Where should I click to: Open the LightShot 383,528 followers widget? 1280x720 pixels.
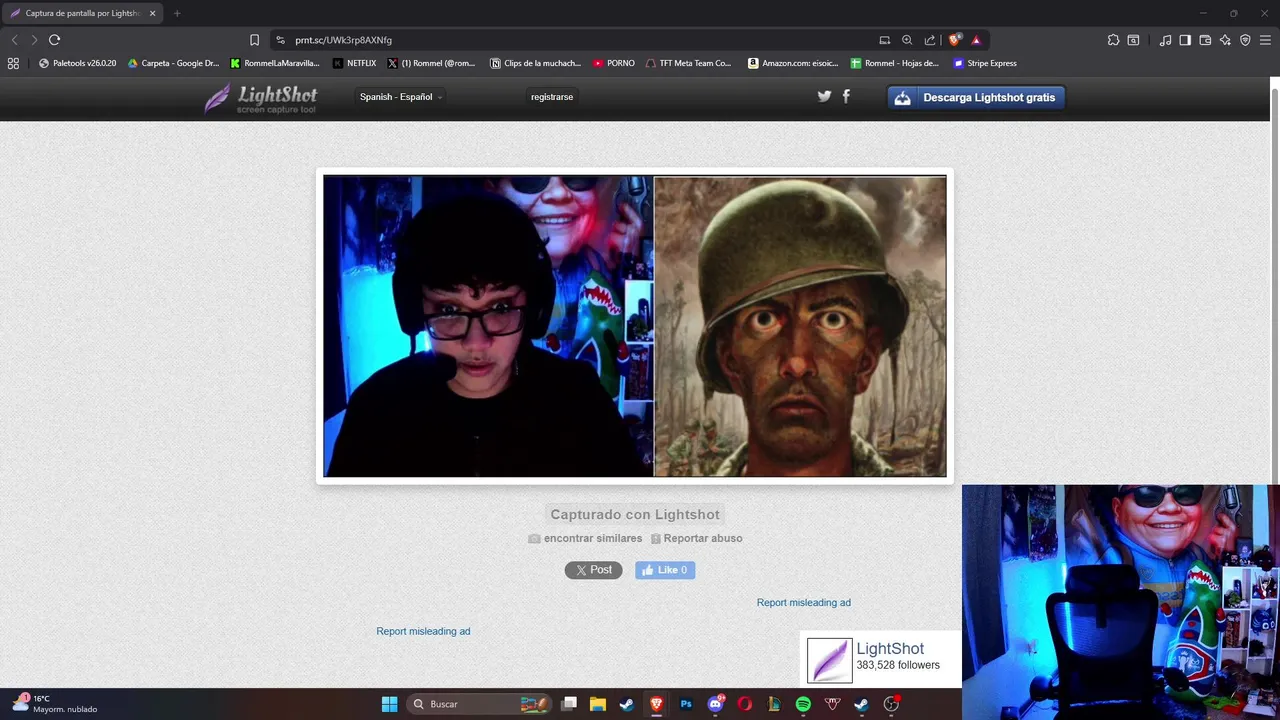(880, 659)
